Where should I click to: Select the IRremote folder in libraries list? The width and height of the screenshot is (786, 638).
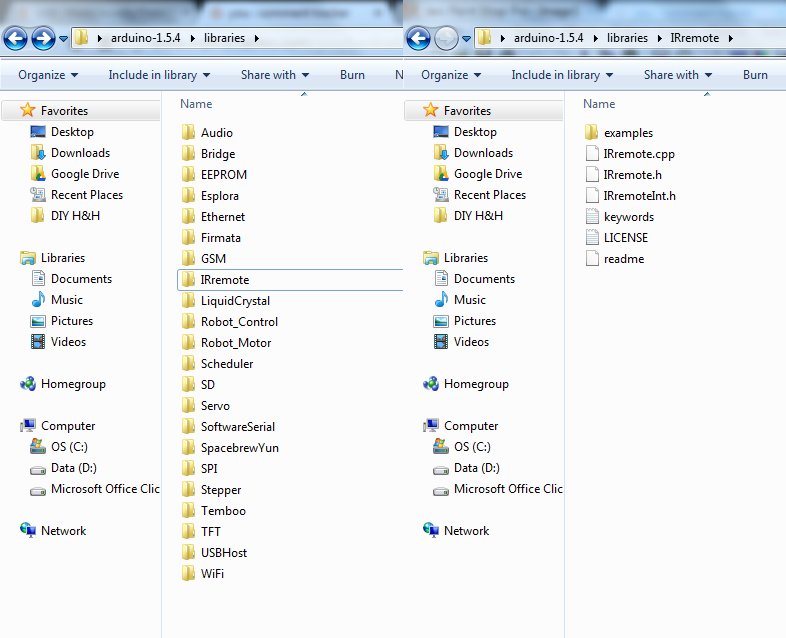290,280
